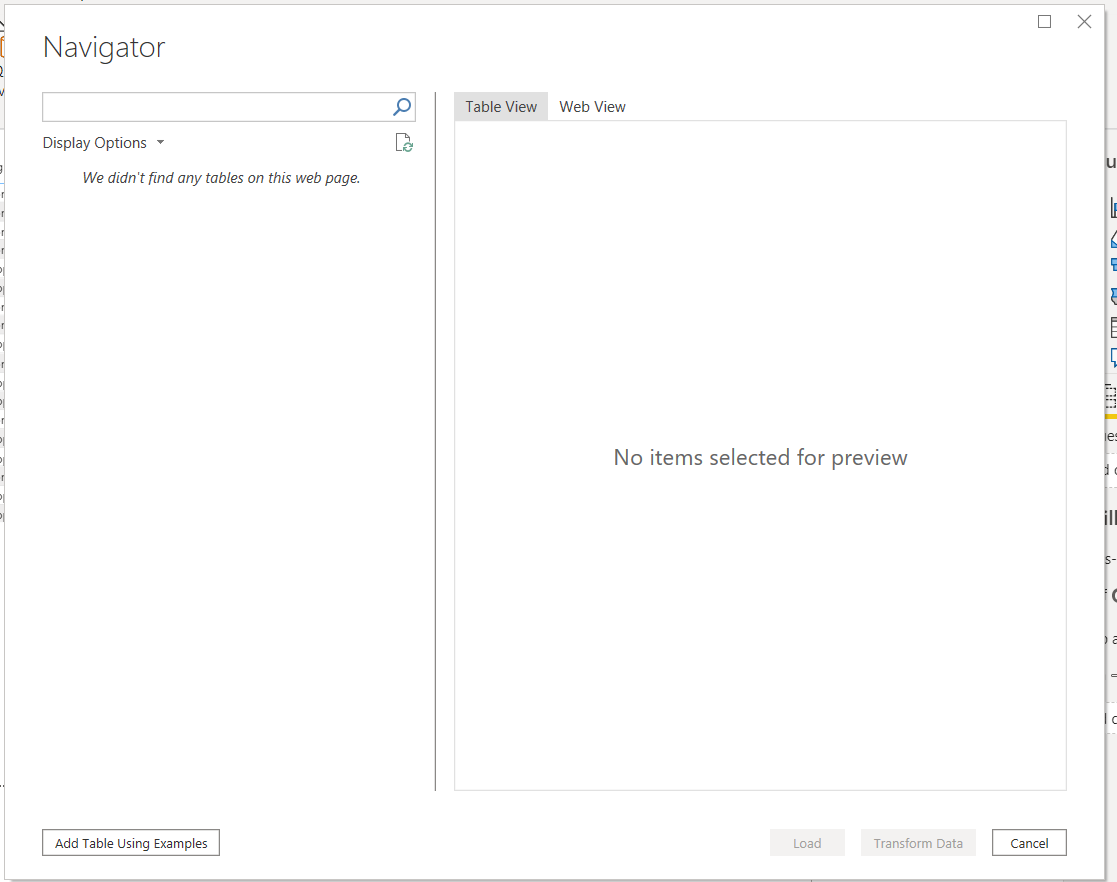This screenshot has height=882, width=1117.
Task: Click the Add Table Using Examples button
Action: [131, 843]
